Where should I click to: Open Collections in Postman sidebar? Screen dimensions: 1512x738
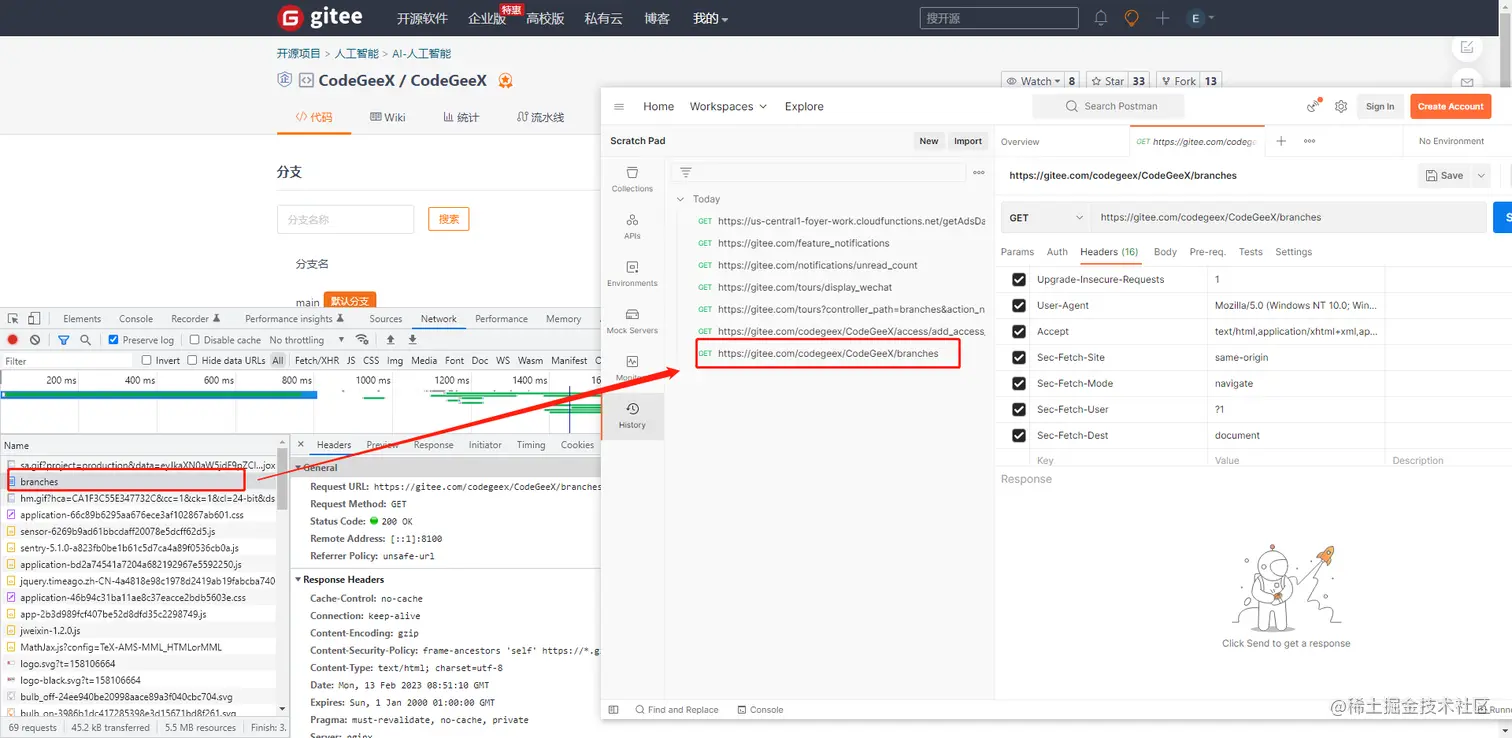pyautogui.click(x=632, y=179)
